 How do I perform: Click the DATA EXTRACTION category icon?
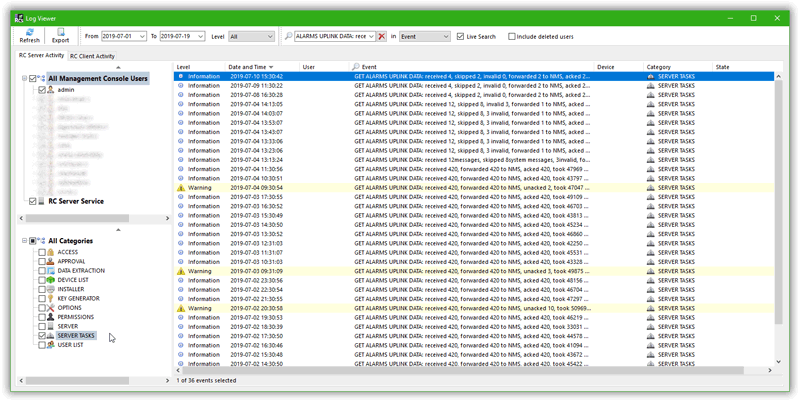tap(51, 270)
